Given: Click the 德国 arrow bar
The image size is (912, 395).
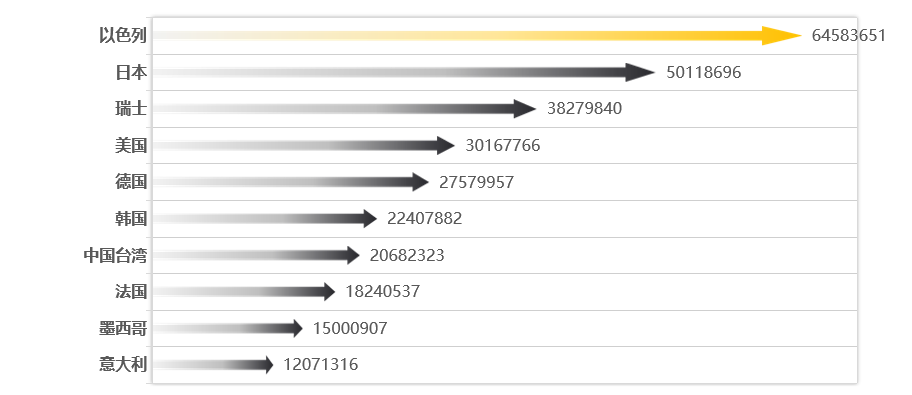Looking at the screenshot, I should click(x=291, y=182).
